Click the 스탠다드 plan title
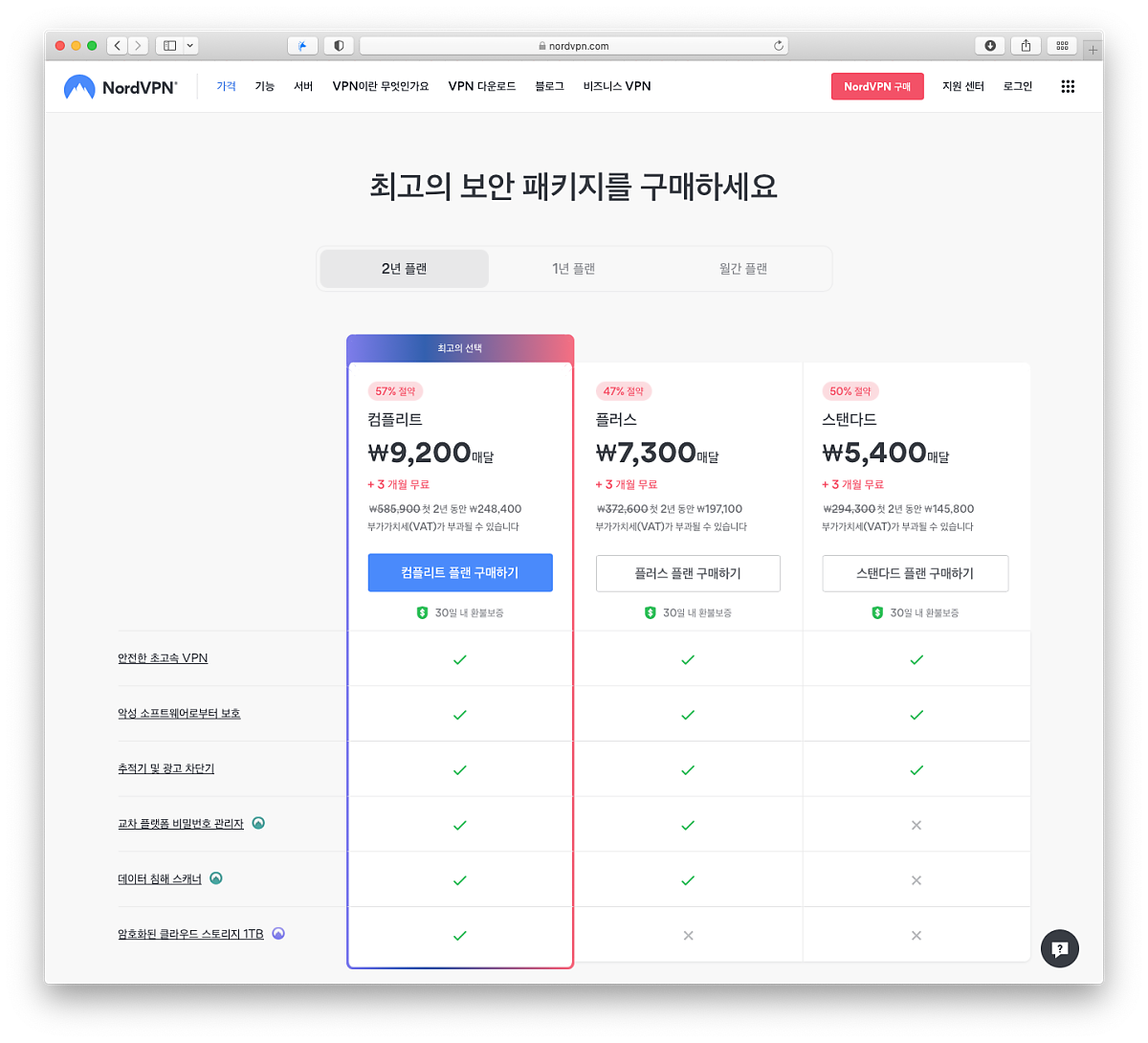1148x1043 pixels. (850, 419)
